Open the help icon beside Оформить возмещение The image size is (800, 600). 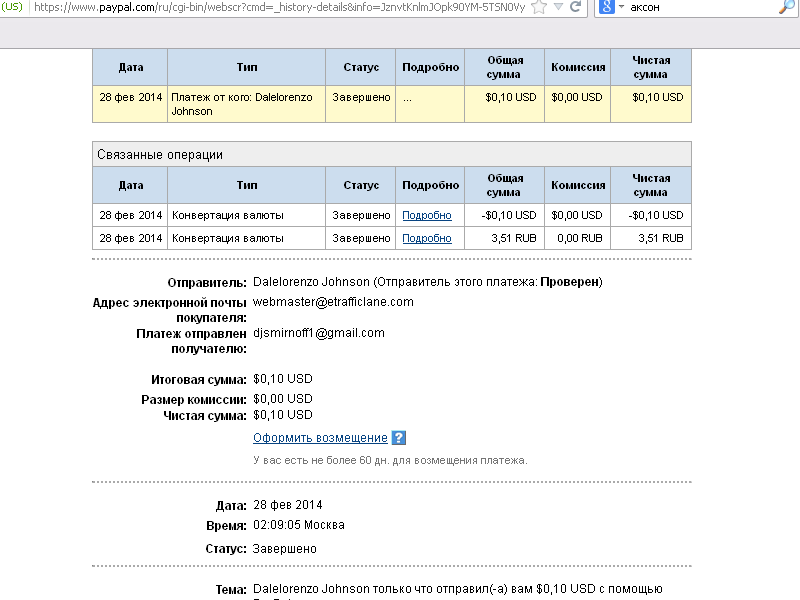click(399, 438)
